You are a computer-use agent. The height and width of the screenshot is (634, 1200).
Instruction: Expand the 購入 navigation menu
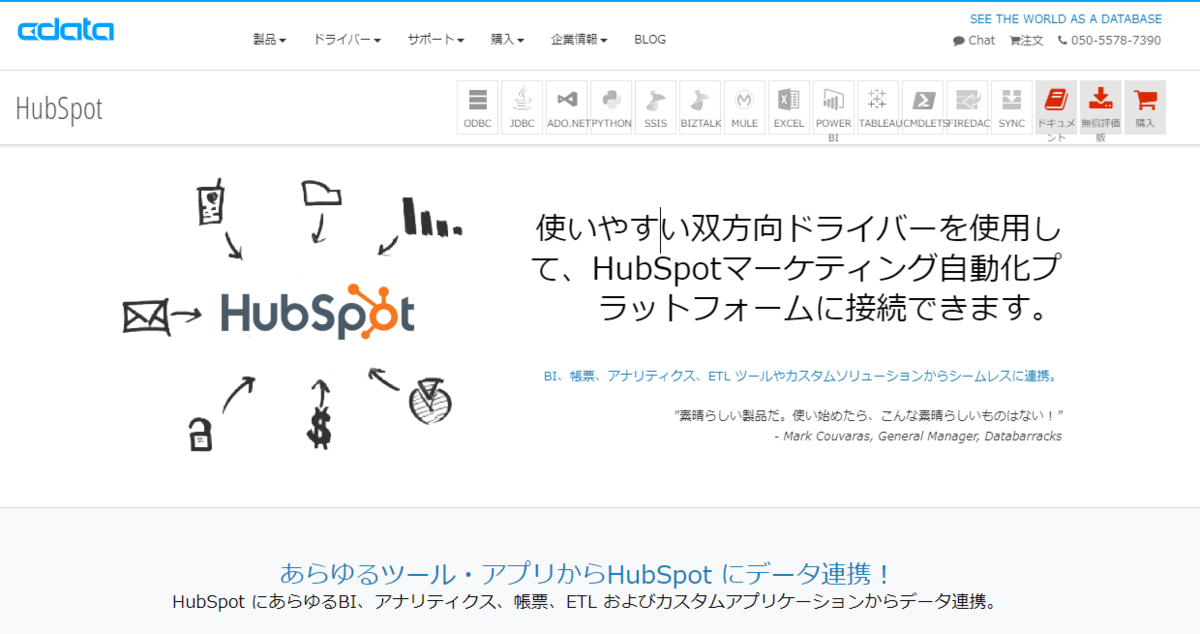point(508,40)
